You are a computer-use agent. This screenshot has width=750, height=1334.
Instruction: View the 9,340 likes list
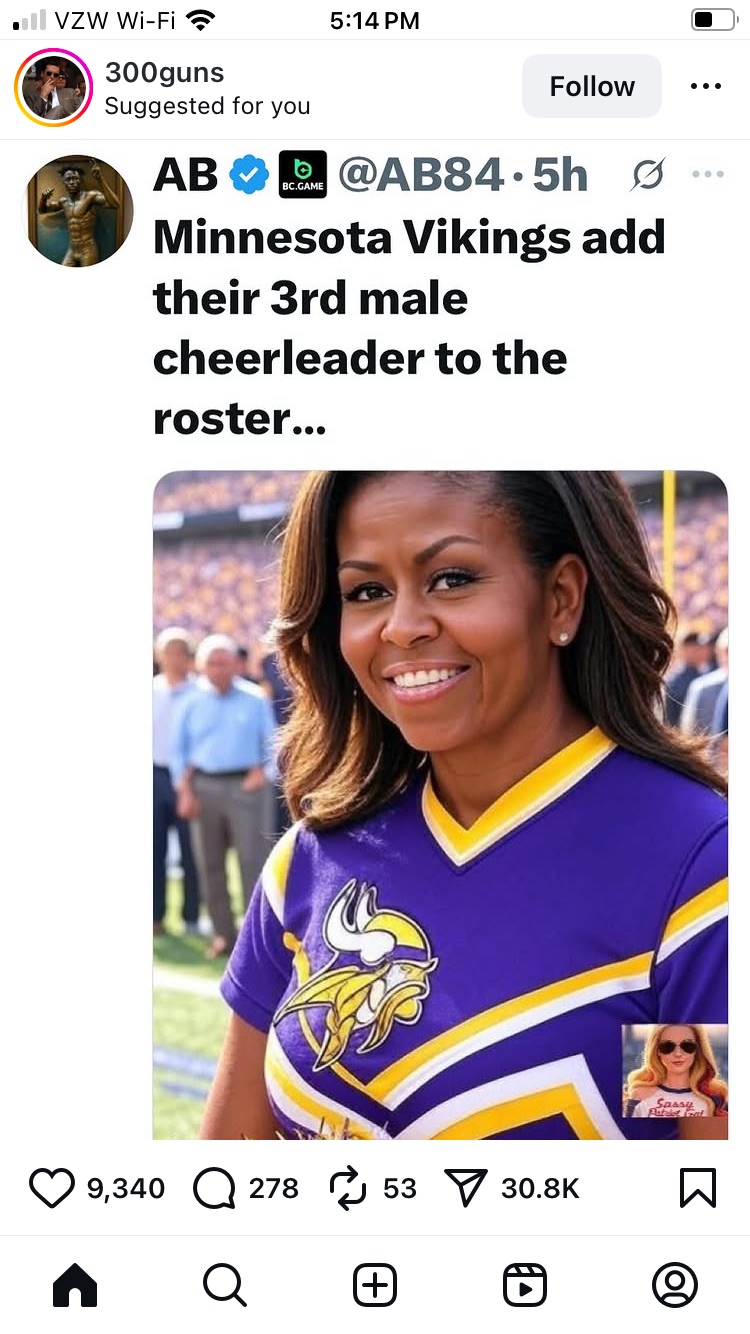126,1188
